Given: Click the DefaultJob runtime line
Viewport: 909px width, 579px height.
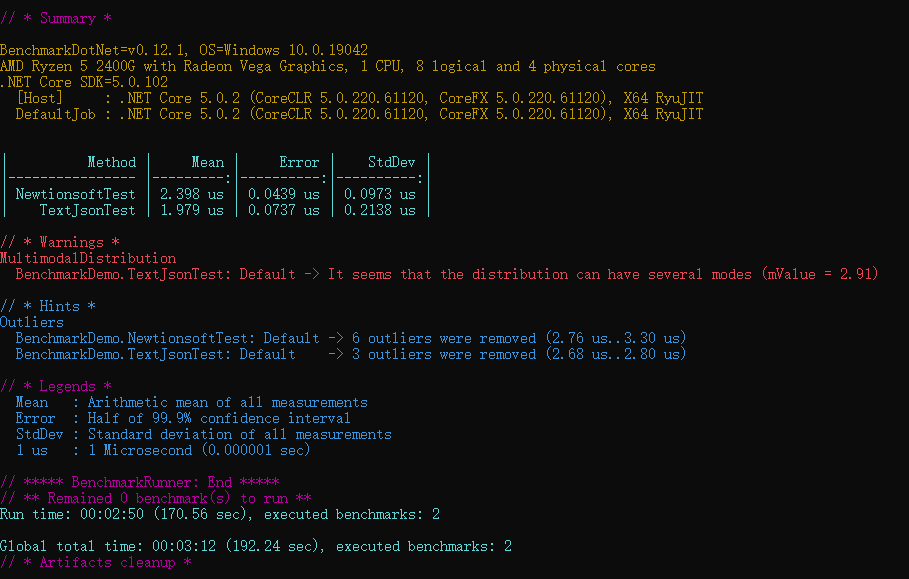Looking at the screenshot, I should coord(359,114).
